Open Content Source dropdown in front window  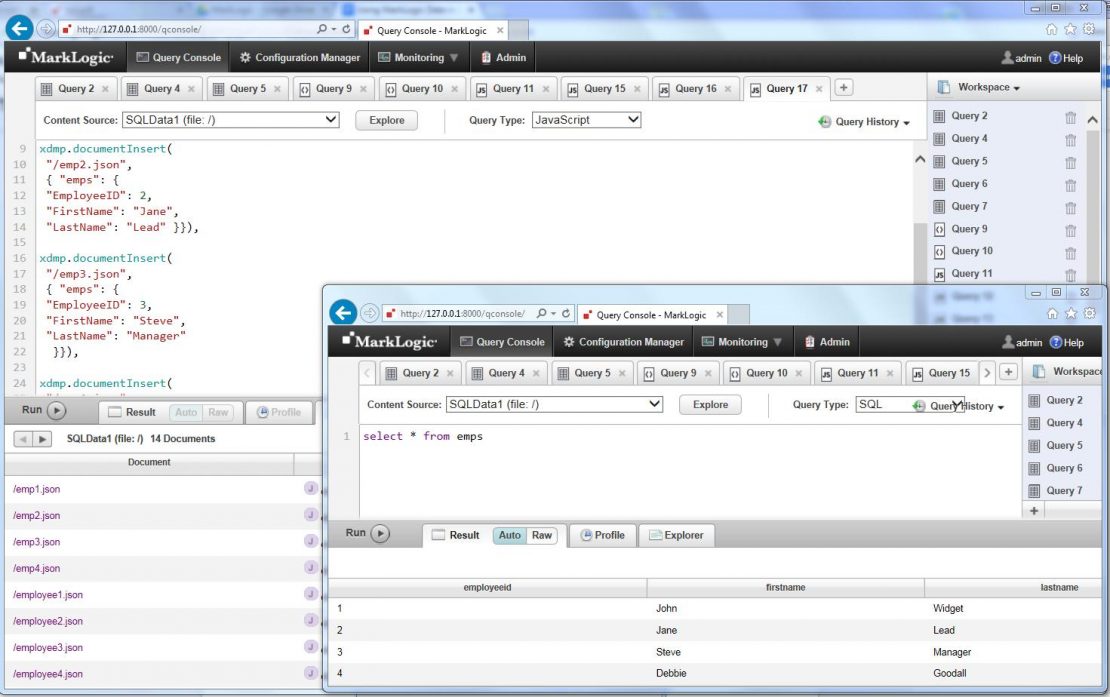point(554,404)
